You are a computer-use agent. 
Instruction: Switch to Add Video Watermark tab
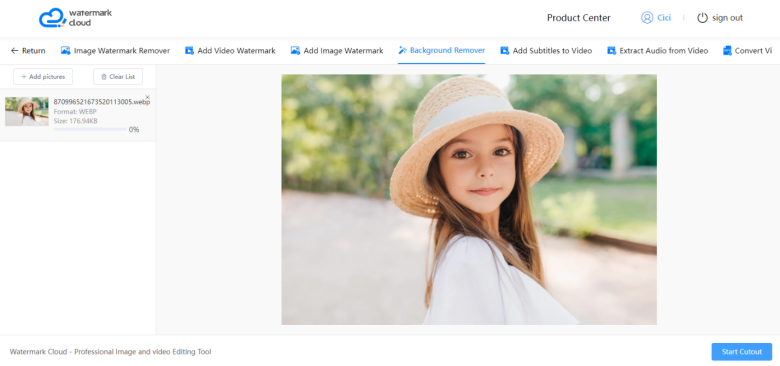(230, 51)
